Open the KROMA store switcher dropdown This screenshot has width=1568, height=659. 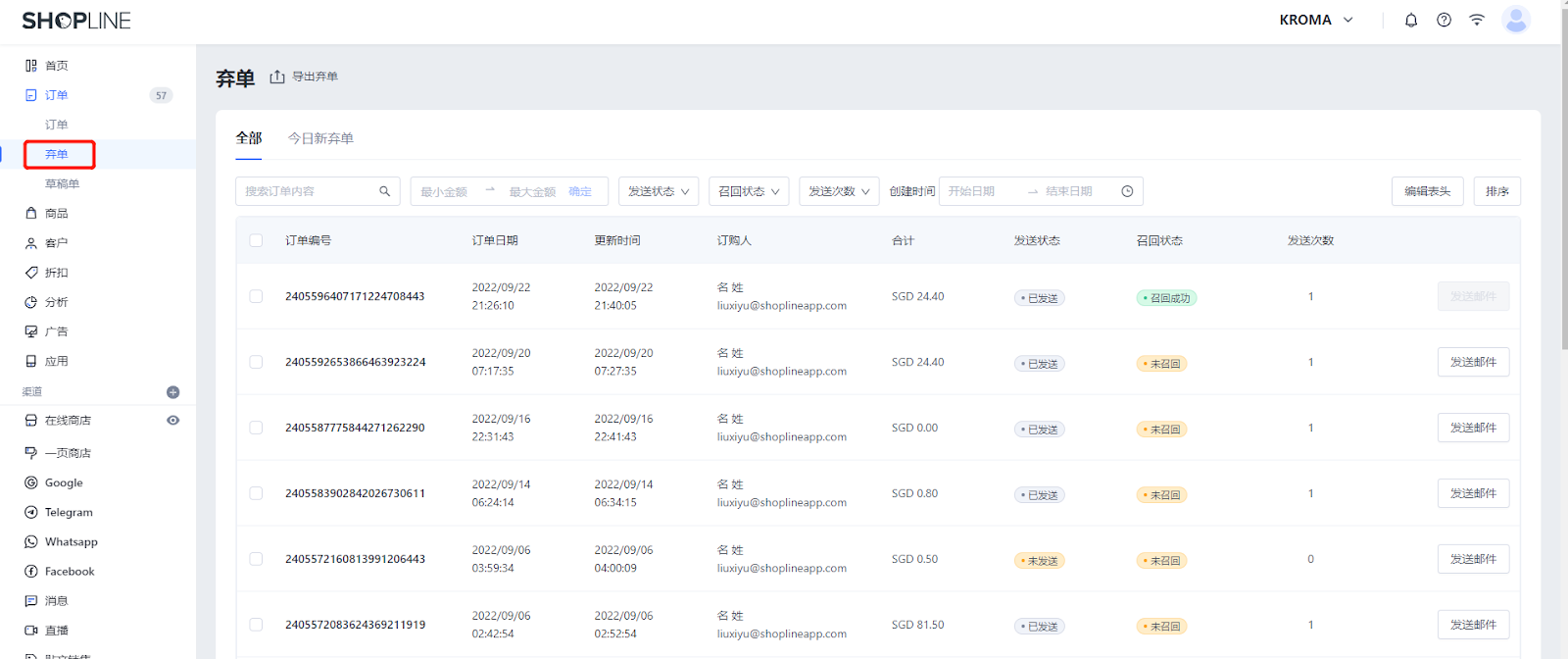[x=1316, y=20]
